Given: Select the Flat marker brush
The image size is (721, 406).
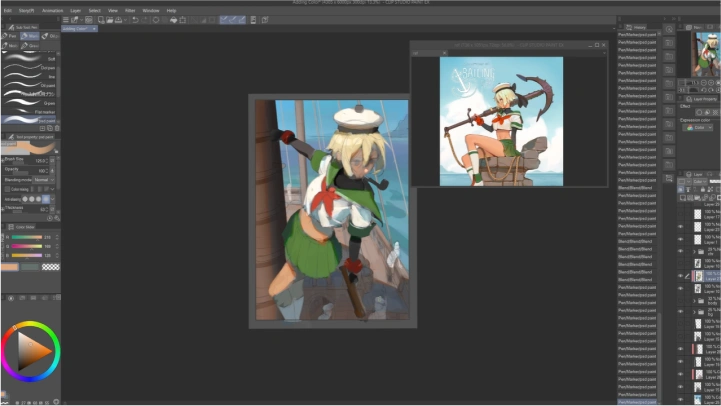Looking at the screenshot, I should (x=29, y=112).
